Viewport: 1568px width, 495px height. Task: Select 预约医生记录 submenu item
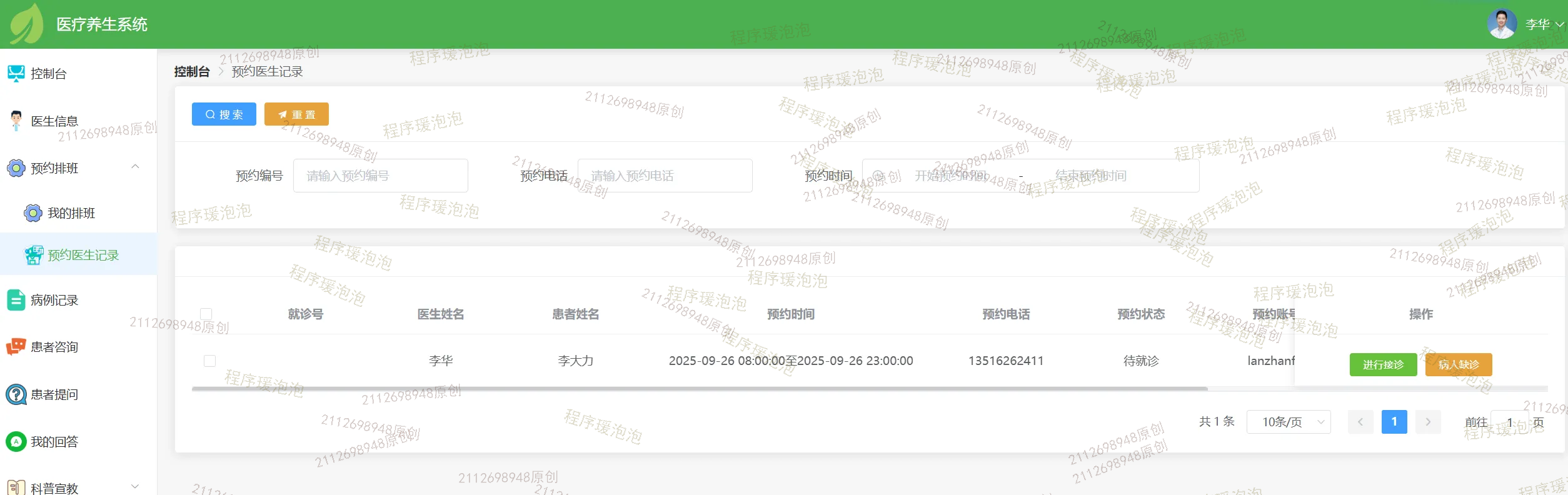click(78, 255)
